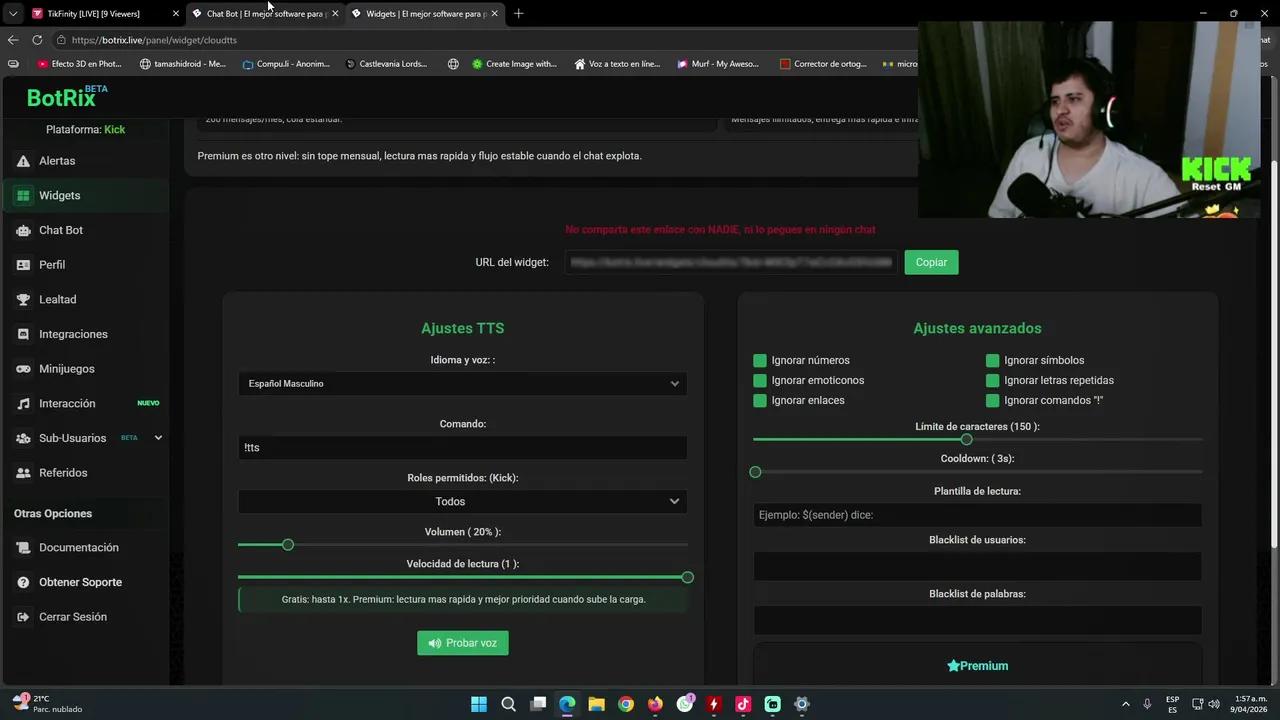Click the Cerrar Sesión logout icon
Image resolution: width=1280 pixels, height=720 pixels.
23,617
